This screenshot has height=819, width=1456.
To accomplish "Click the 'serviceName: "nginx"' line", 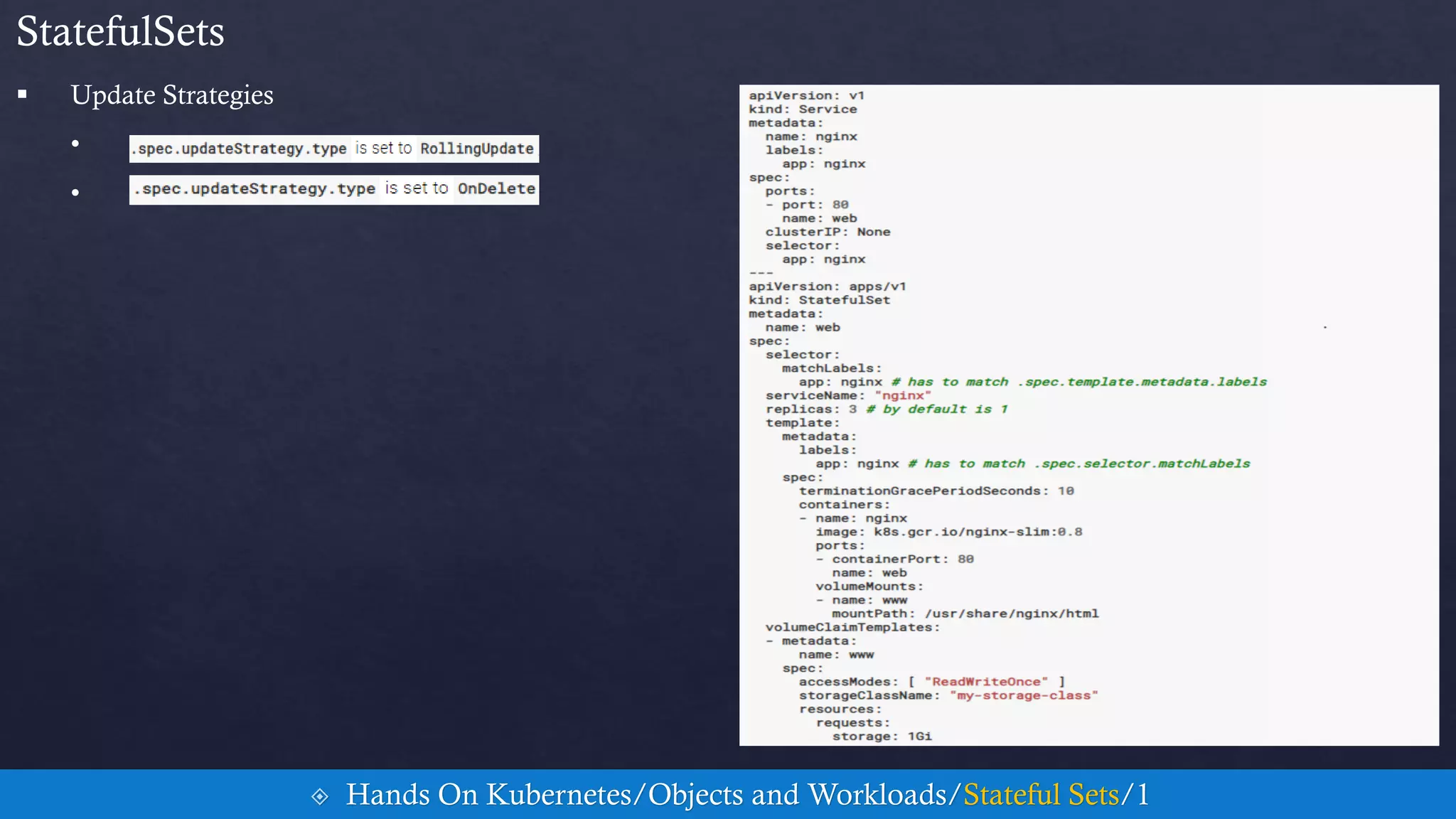I will click(x=848, y=396).
